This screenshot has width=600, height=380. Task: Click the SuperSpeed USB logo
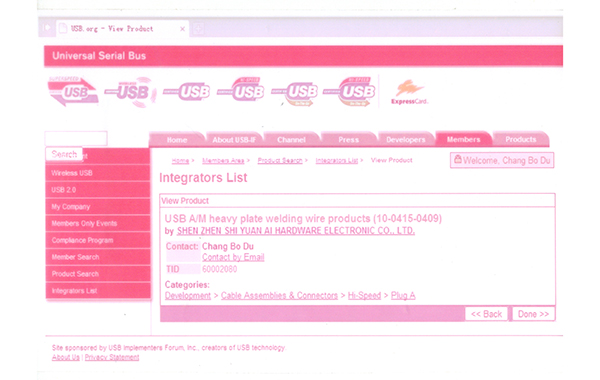[x=73, y=91]
